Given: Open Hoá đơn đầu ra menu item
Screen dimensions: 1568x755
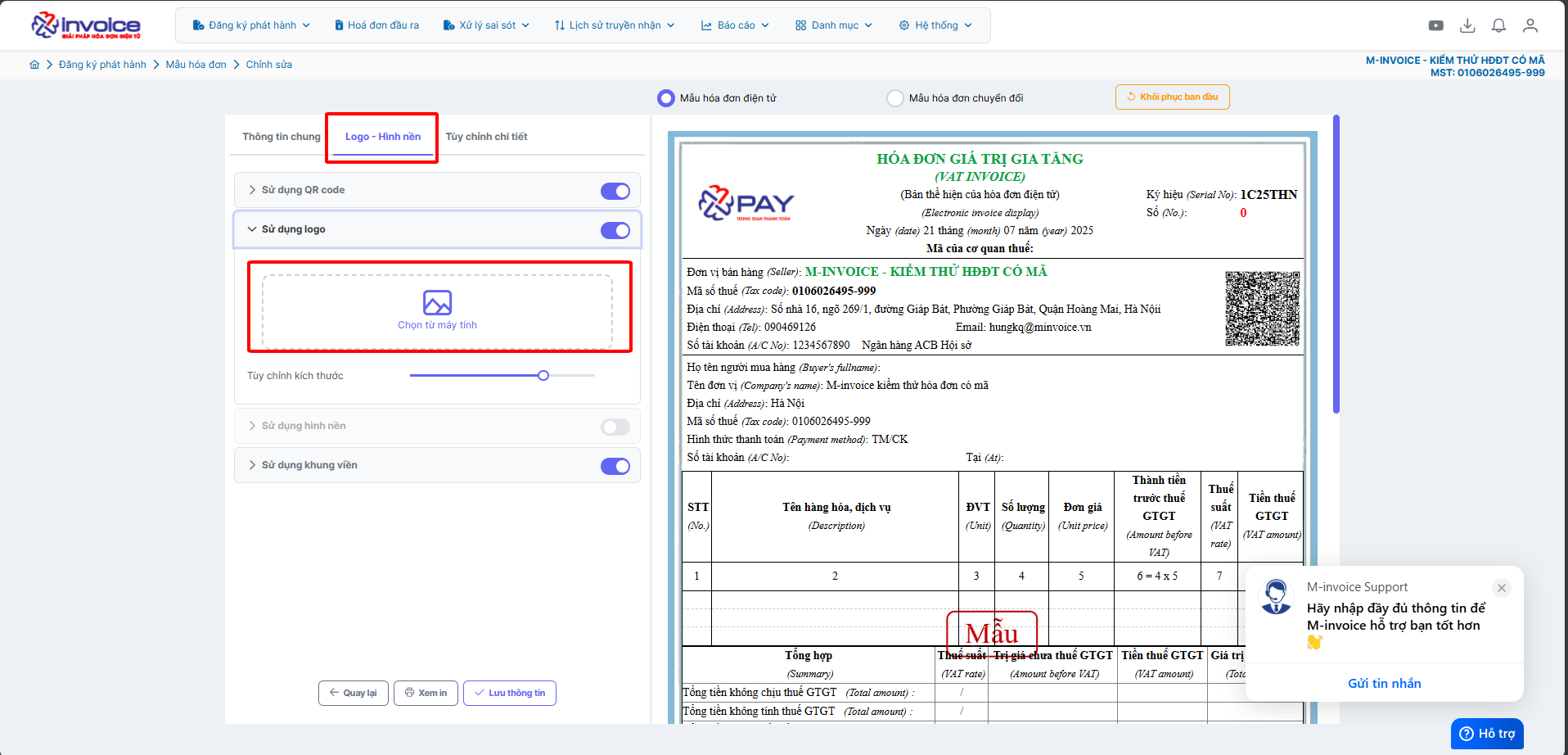Looking at the screenshot, I should pyautogui.click(x=376, y=25).
